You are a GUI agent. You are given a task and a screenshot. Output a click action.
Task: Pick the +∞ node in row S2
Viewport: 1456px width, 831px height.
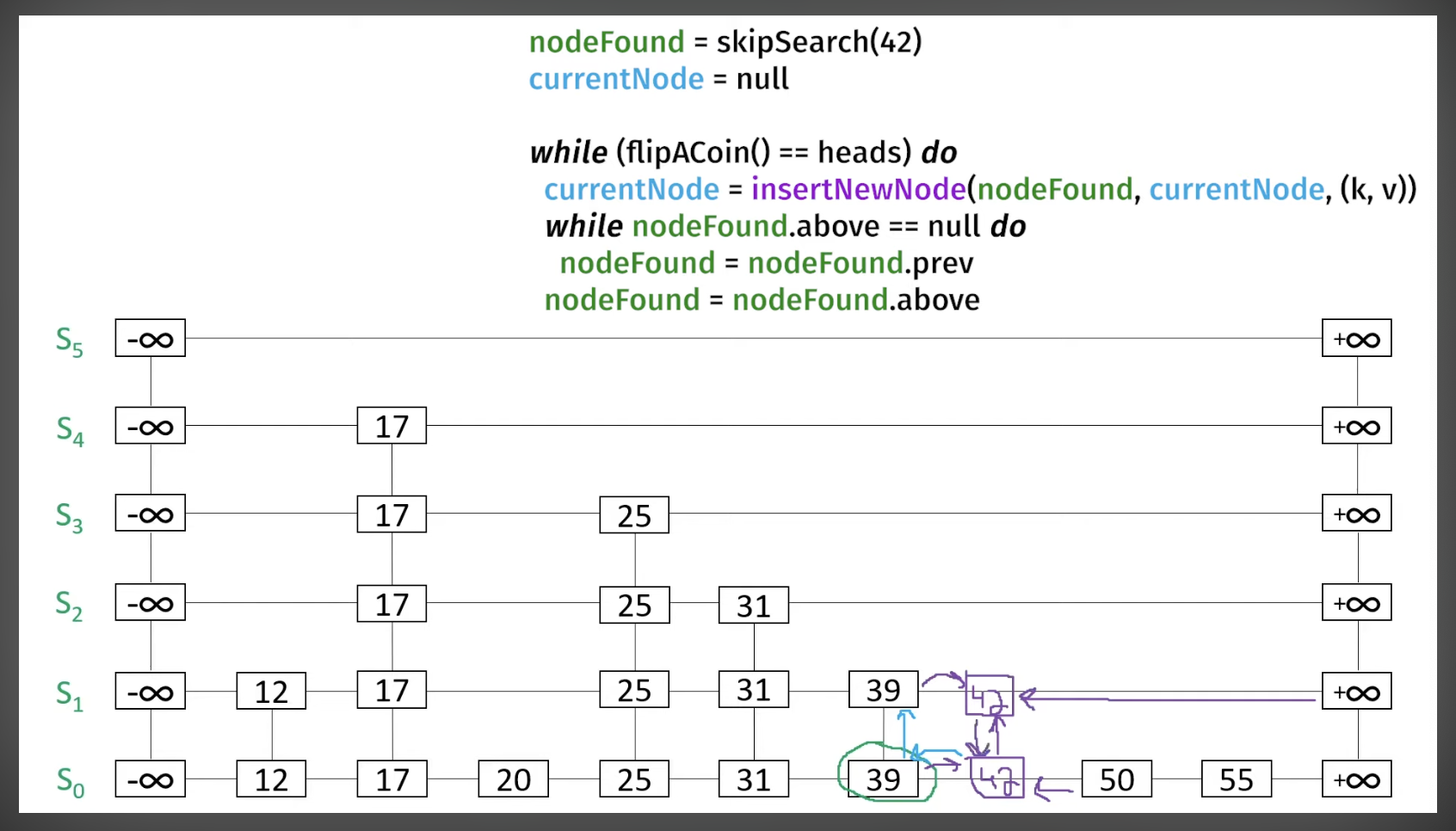1357,603
